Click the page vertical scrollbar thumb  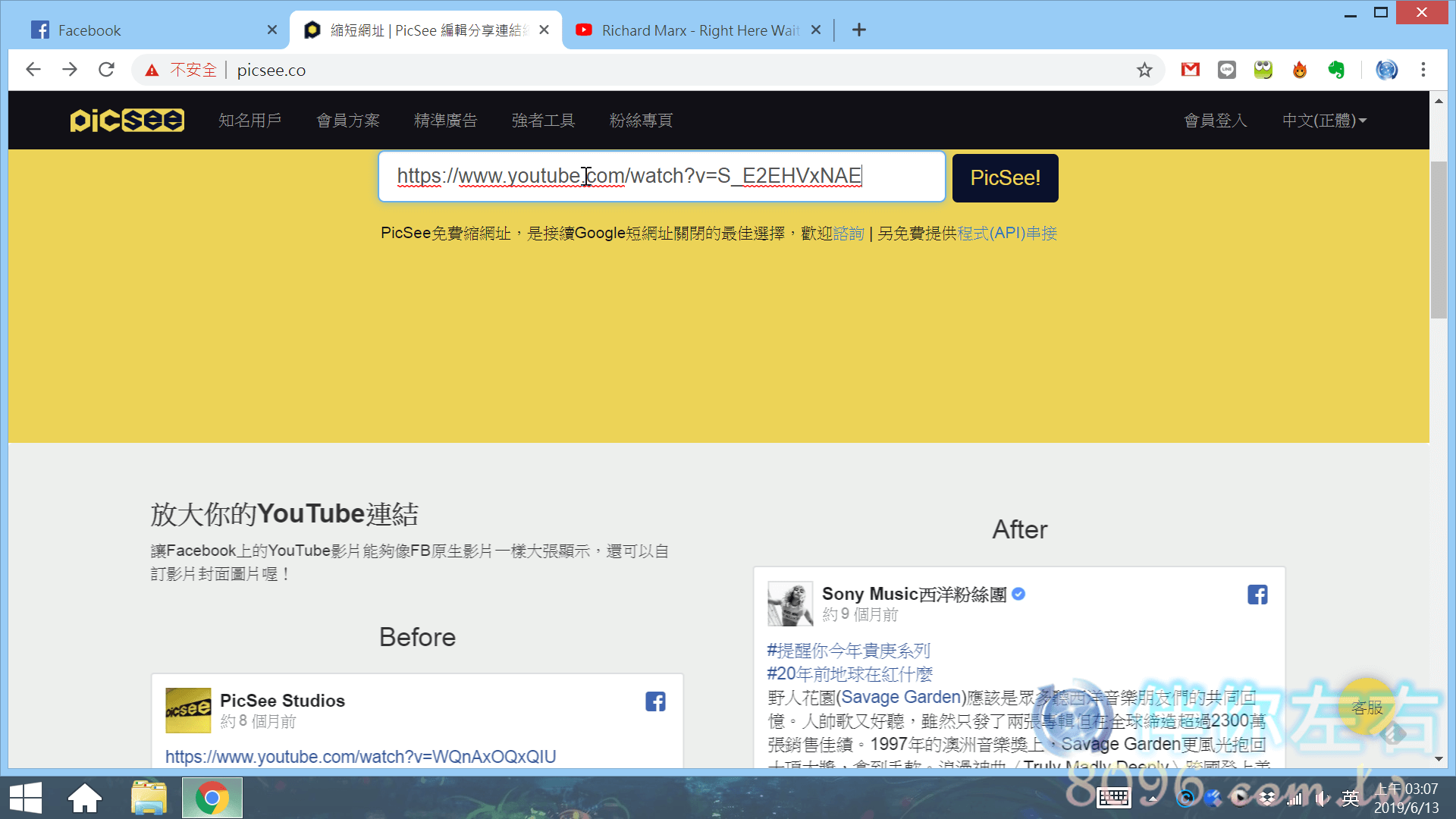point(1438,239)
